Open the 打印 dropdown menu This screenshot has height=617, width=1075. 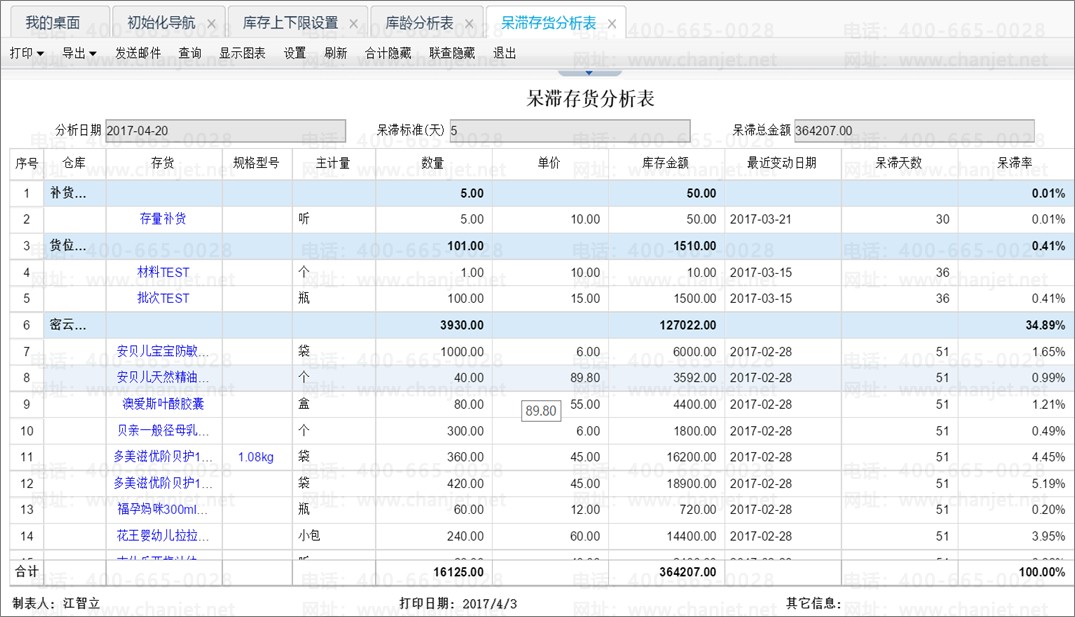pos(27,53)
